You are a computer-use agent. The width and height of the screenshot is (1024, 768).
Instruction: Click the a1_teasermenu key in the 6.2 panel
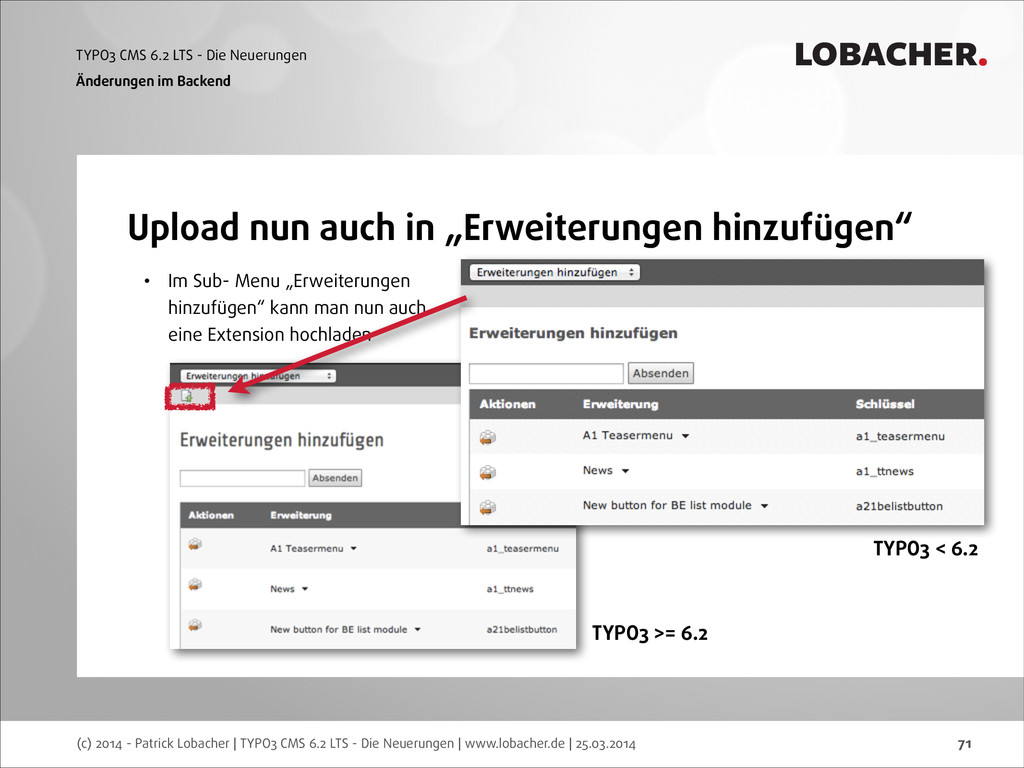522,549
